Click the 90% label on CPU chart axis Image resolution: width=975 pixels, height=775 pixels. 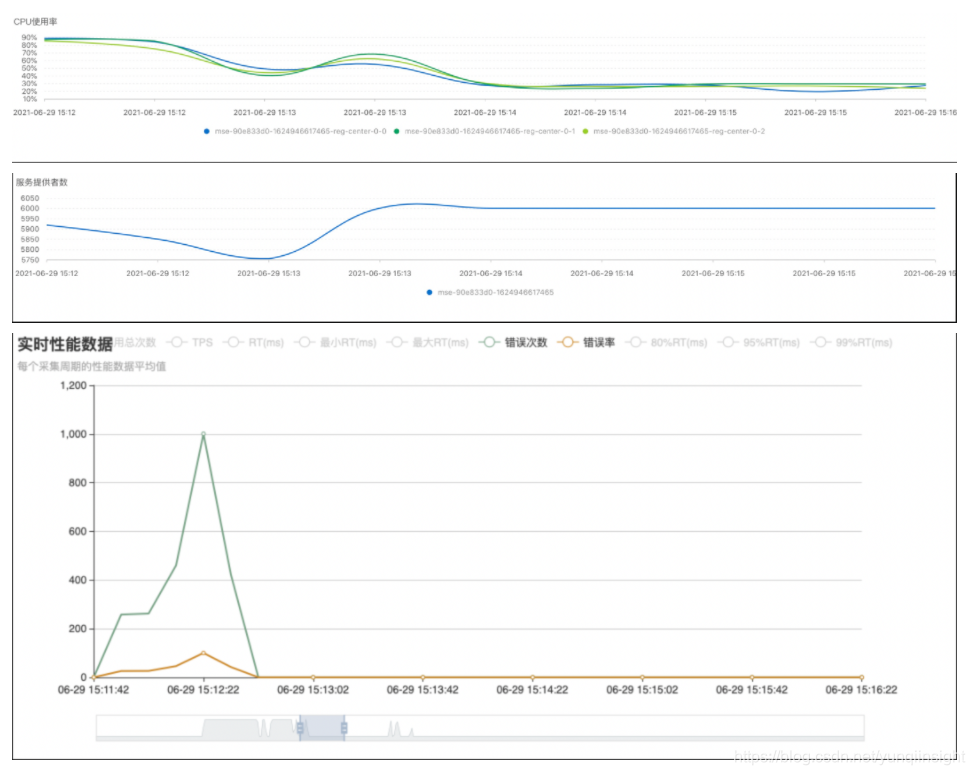tap(29, 38)
